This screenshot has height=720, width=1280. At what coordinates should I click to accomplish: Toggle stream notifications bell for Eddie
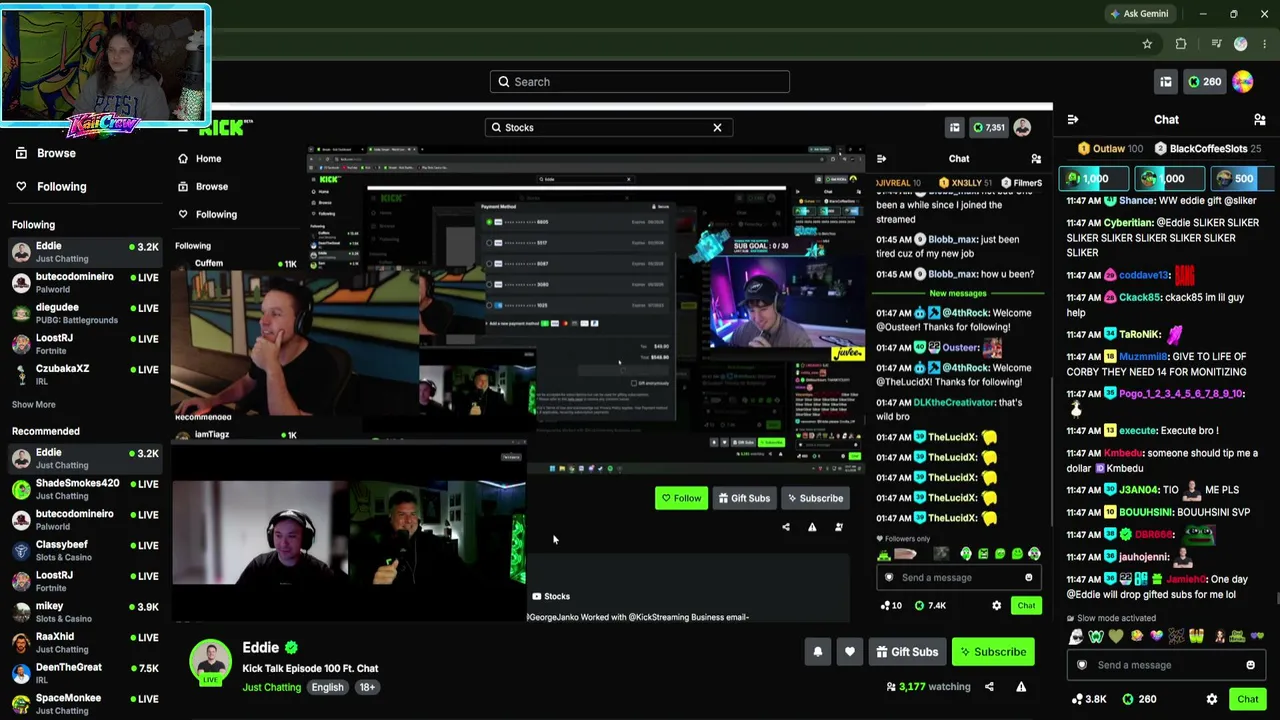818,652
